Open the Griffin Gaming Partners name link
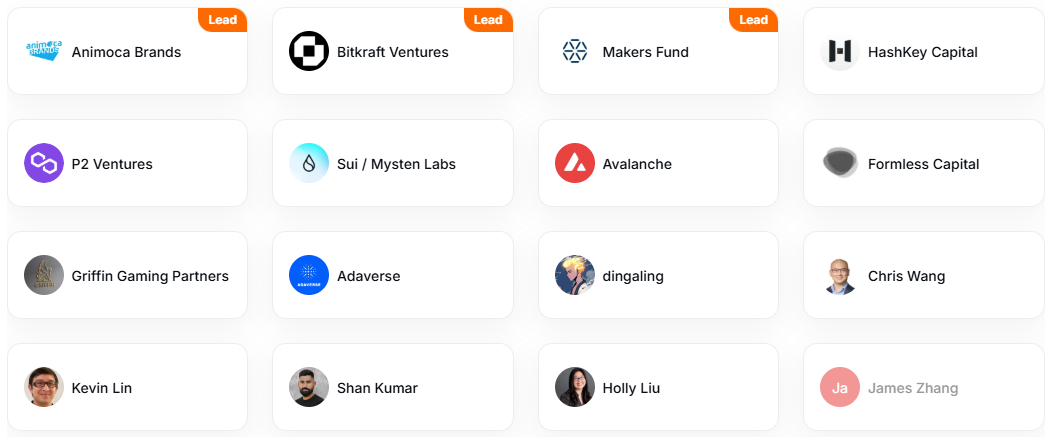1054x437 pixels. (150, 276)
